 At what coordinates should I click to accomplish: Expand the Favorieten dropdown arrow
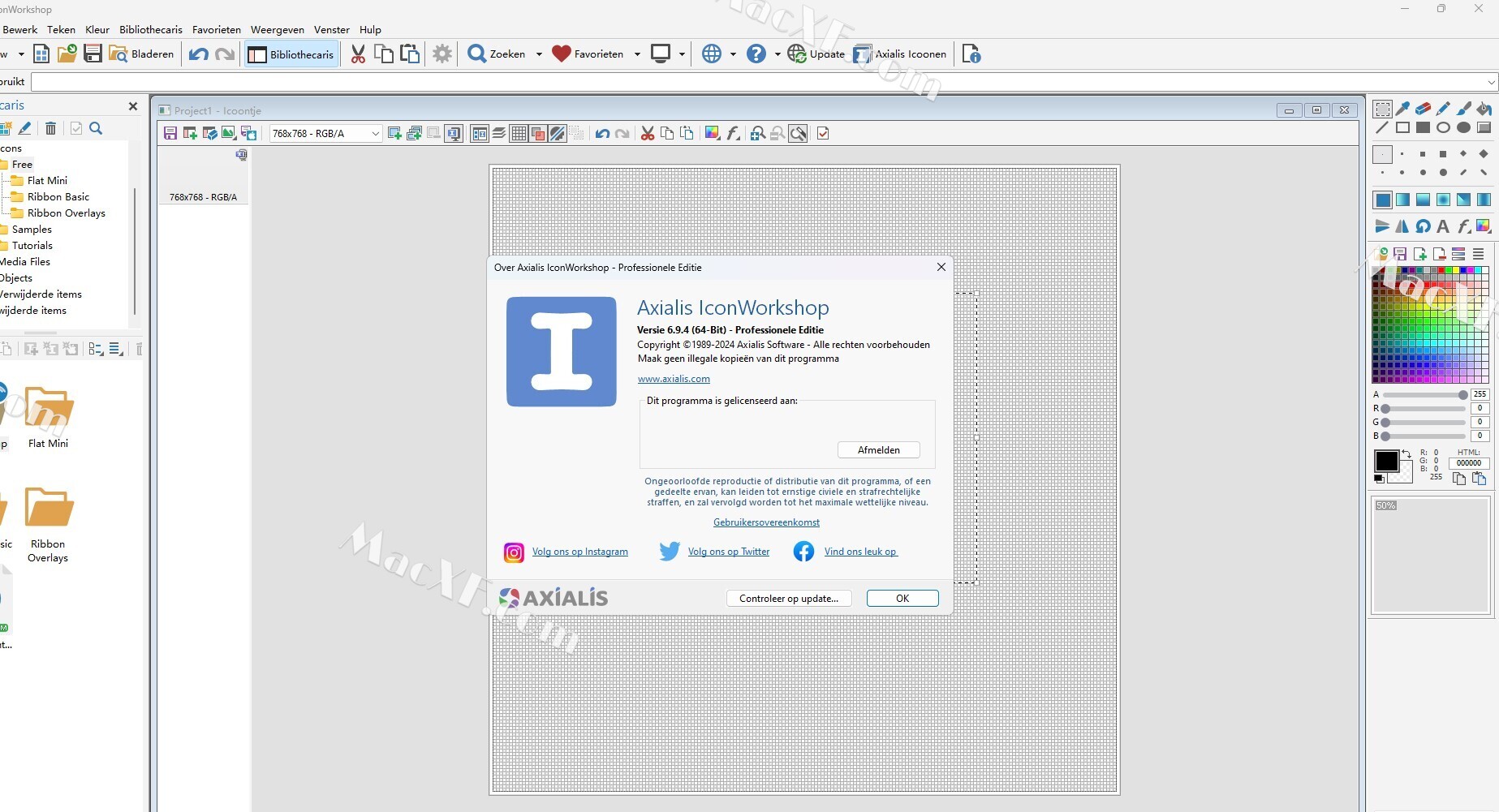click(637, 54)
